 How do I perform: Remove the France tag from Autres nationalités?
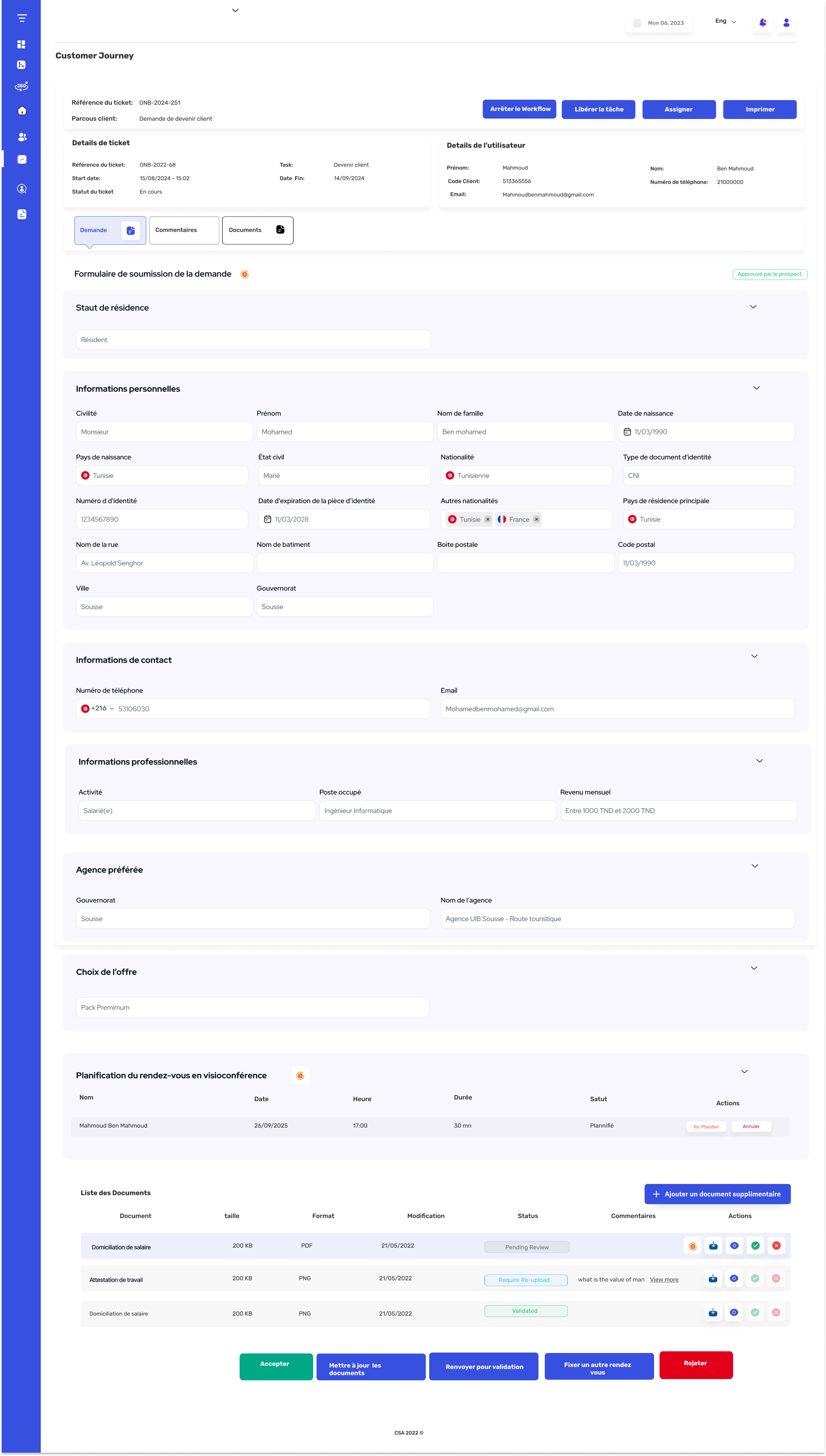[536, 519]
